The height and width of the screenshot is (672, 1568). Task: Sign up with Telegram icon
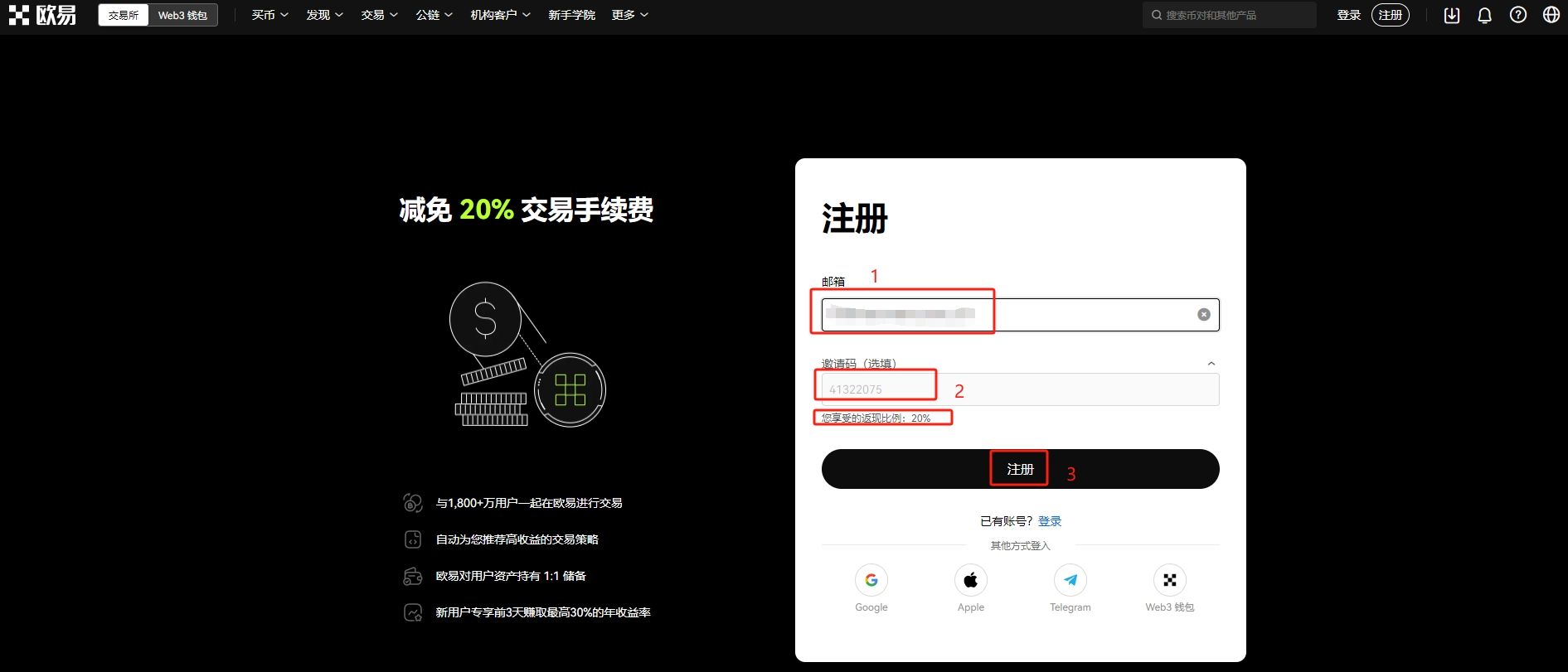point(1070,580)
